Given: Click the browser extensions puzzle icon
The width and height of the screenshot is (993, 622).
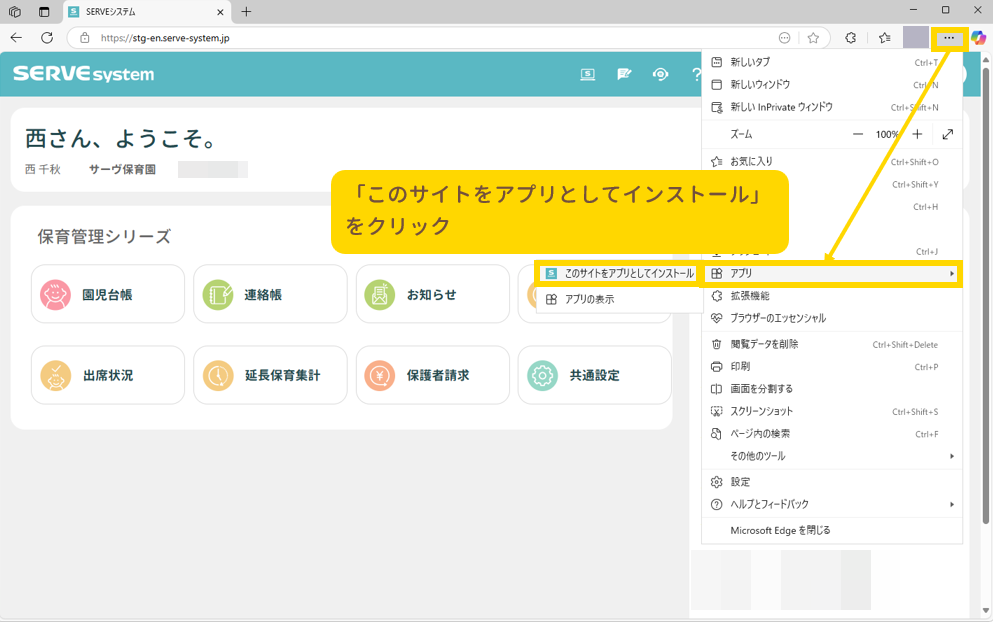Looking at the screenshot, I should point(850,38).
